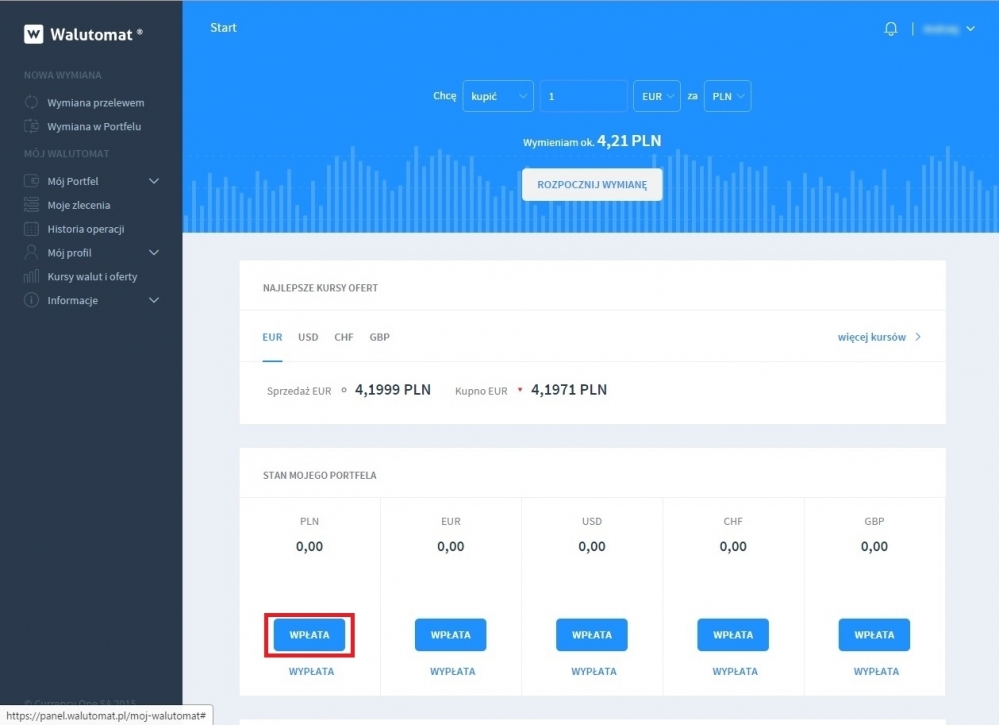The image size is (999, 725).
Task: Click the exchange amount input field
Action: pyautogui.click(x=584, y=96)
